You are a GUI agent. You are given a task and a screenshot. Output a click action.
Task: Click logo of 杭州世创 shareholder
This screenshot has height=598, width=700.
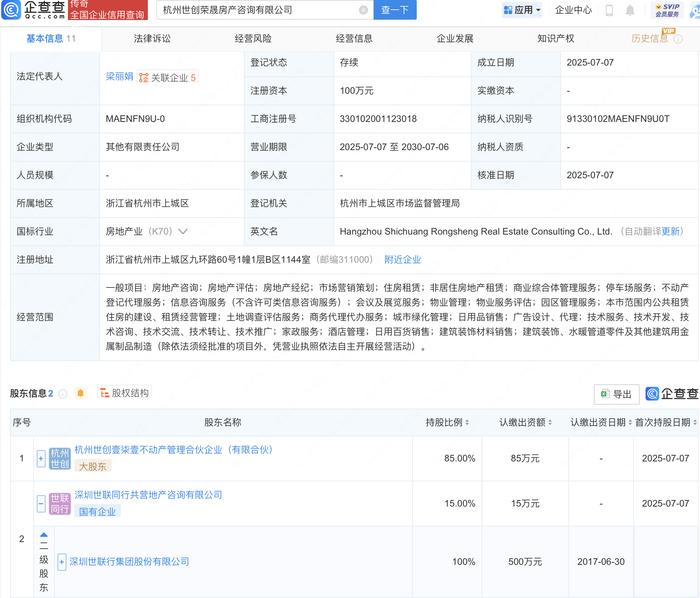(59, 458)
